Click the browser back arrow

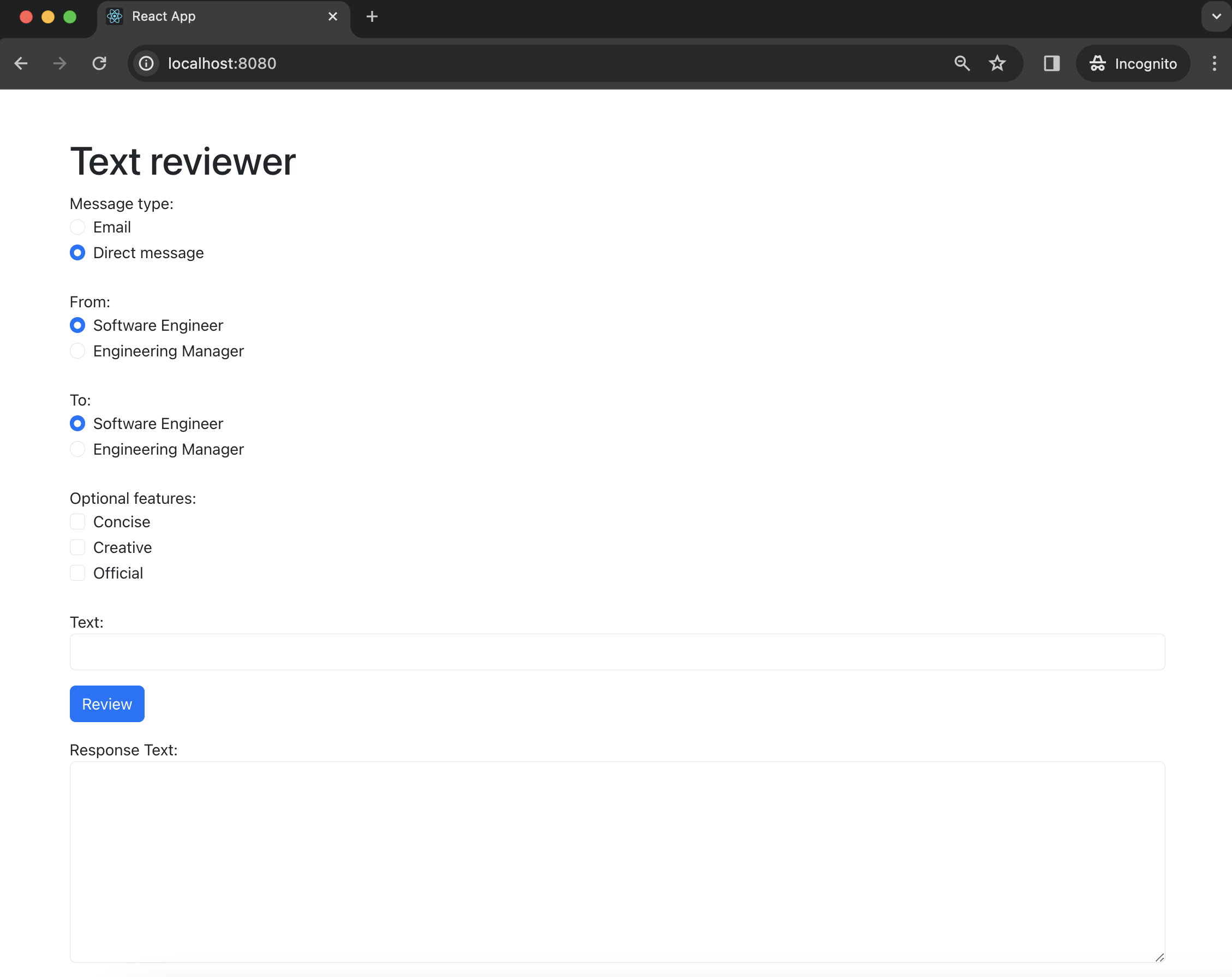[21, 63]
